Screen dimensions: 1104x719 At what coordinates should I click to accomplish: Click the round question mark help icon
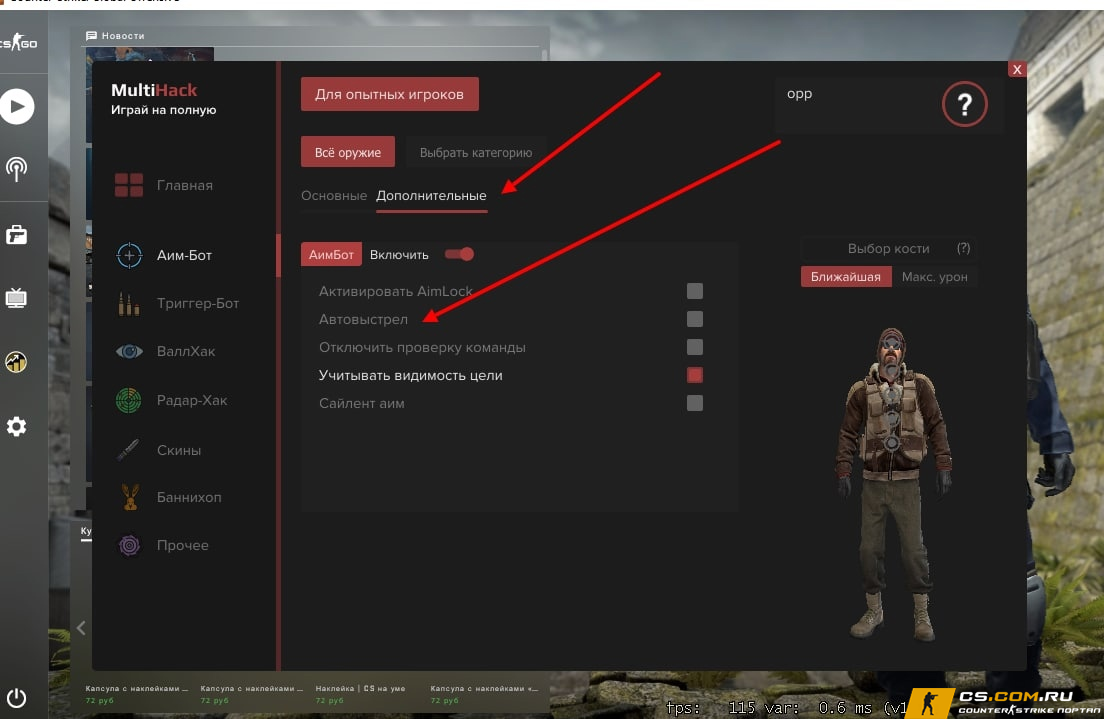(x=965, y=104)
